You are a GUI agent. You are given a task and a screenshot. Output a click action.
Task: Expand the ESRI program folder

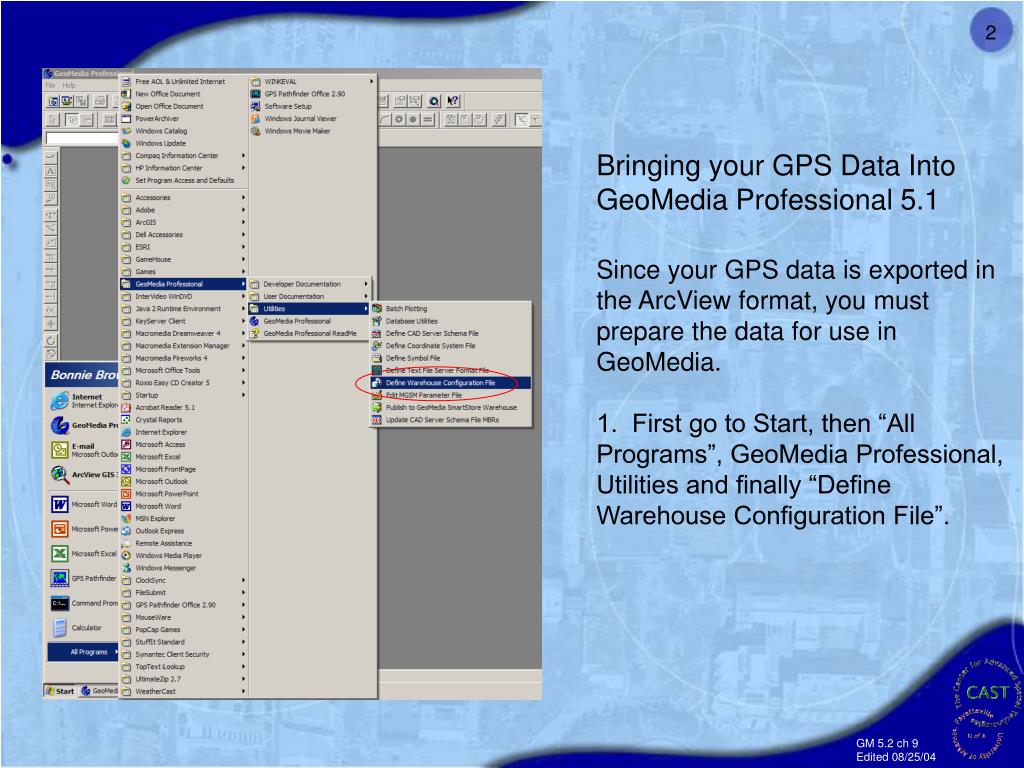[x=184, y=247]
